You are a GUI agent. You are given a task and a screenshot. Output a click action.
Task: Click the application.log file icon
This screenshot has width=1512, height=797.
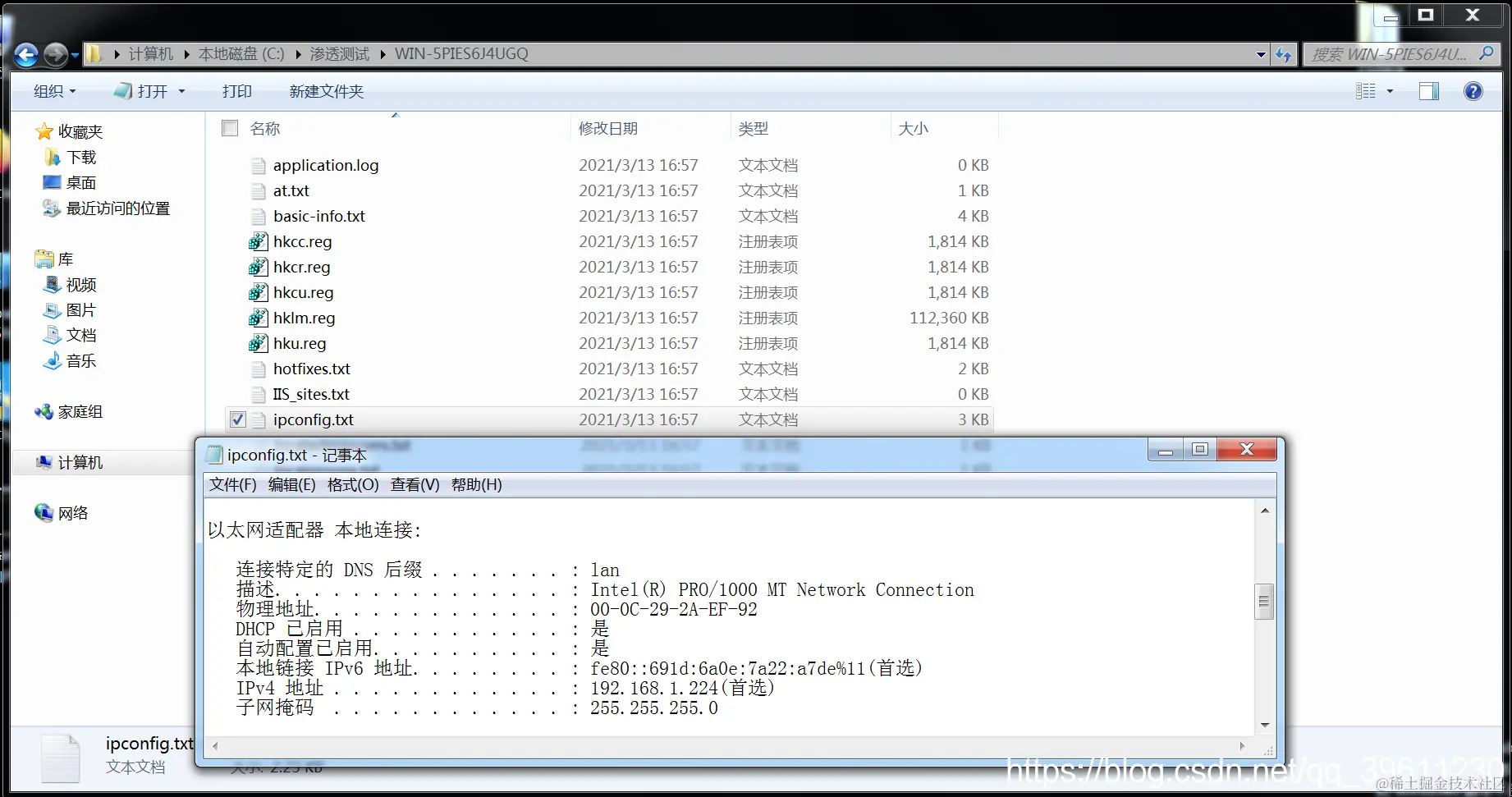click(259, 166)
